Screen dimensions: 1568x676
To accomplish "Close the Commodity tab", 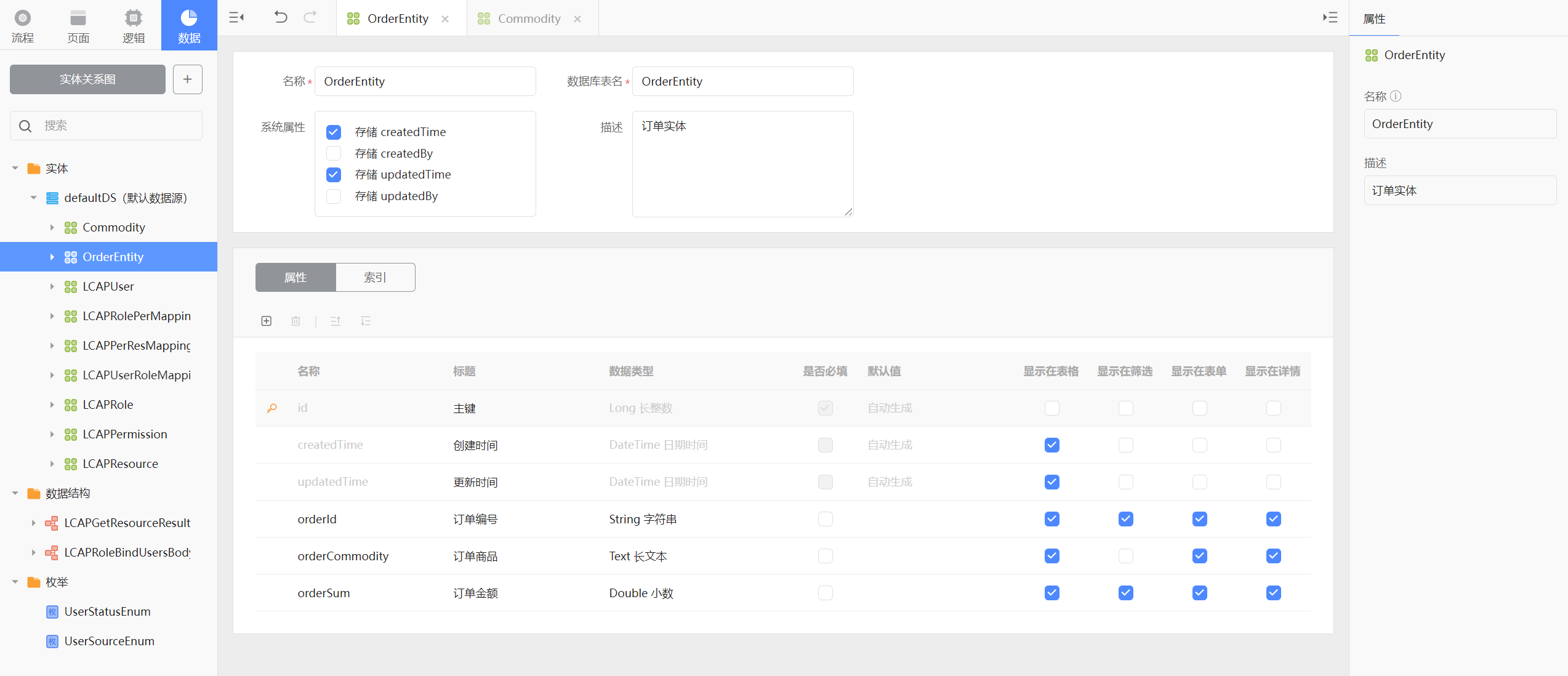I will pos(577,19).
